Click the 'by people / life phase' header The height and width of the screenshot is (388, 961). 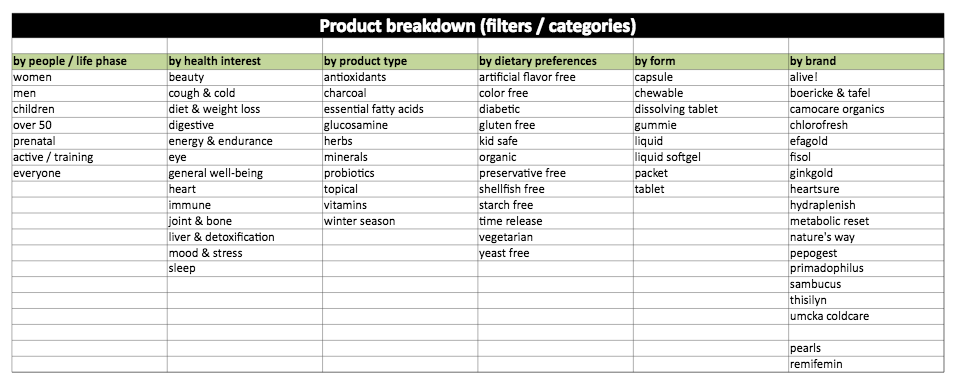(89, 61)
